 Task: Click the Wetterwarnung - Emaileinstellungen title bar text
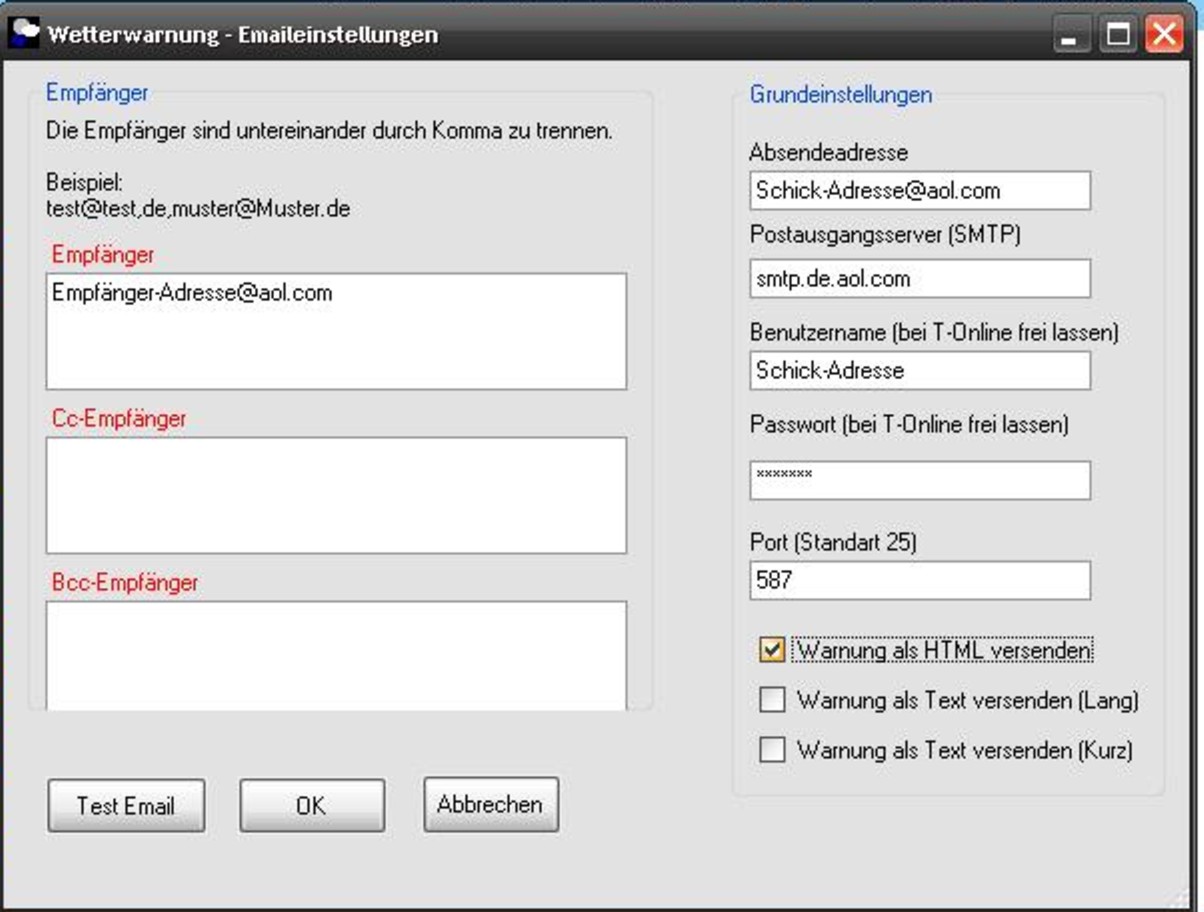point(243,35)
